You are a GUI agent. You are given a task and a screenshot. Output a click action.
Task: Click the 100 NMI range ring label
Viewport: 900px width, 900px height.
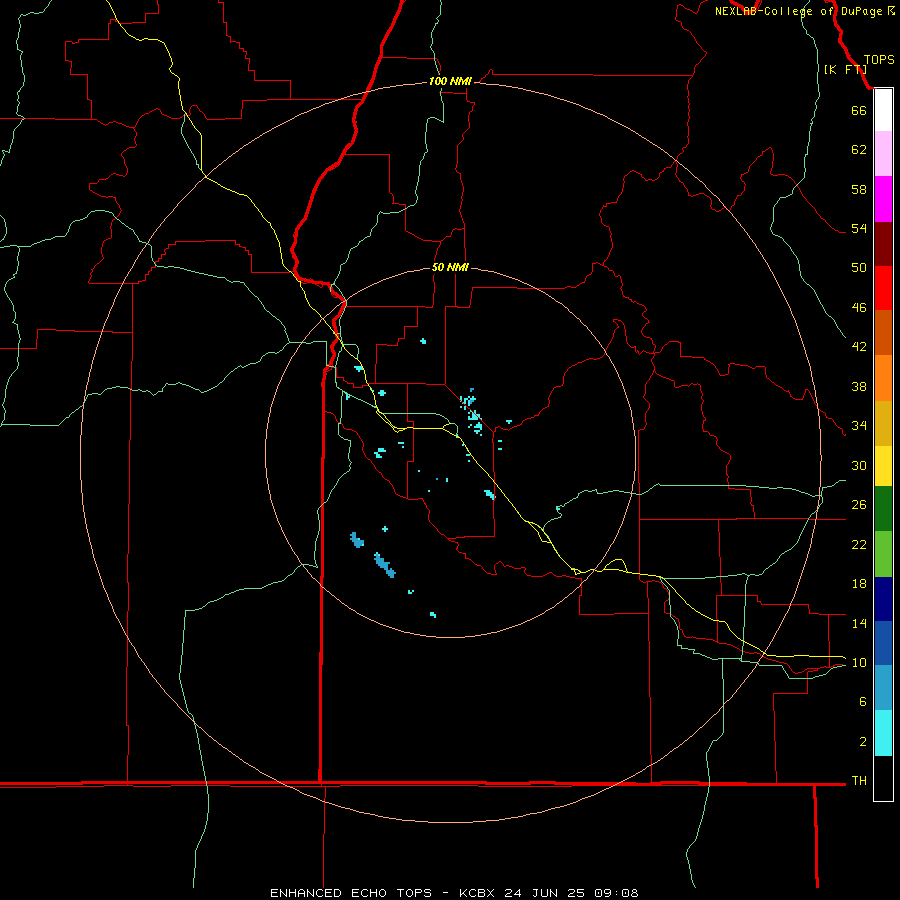tap(450, 82)
